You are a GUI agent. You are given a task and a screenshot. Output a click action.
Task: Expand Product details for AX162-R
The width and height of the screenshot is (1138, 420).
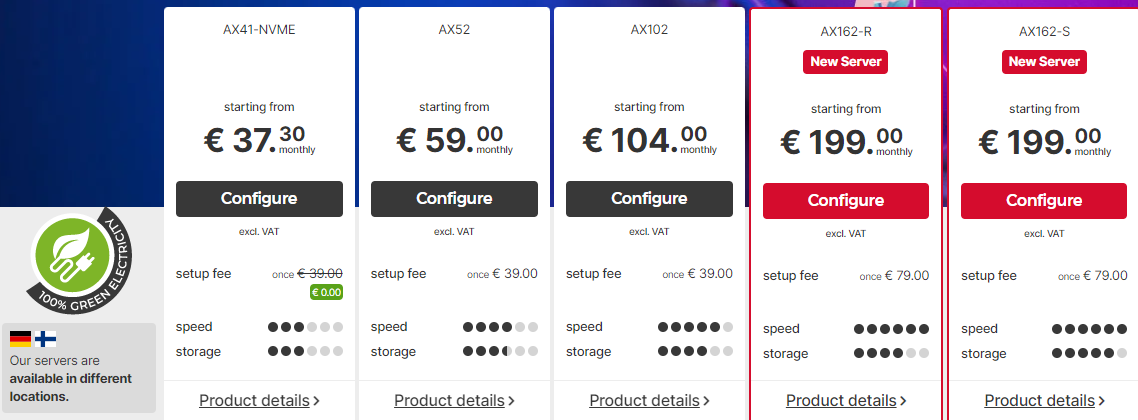pyautogui.click(x=846, y=400)
